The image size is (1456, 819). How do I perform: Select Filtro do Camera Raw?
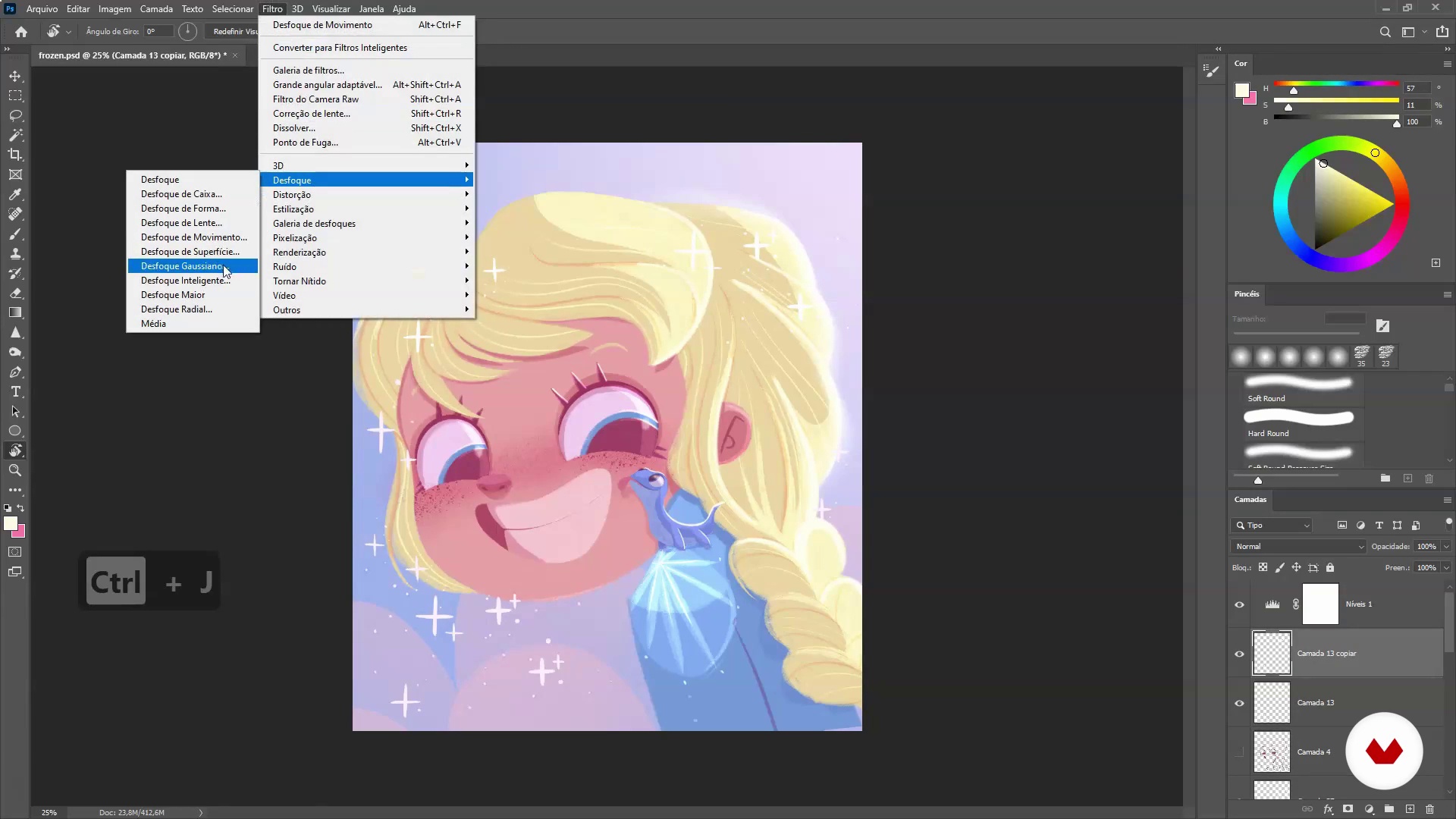(x=368, y=99)
